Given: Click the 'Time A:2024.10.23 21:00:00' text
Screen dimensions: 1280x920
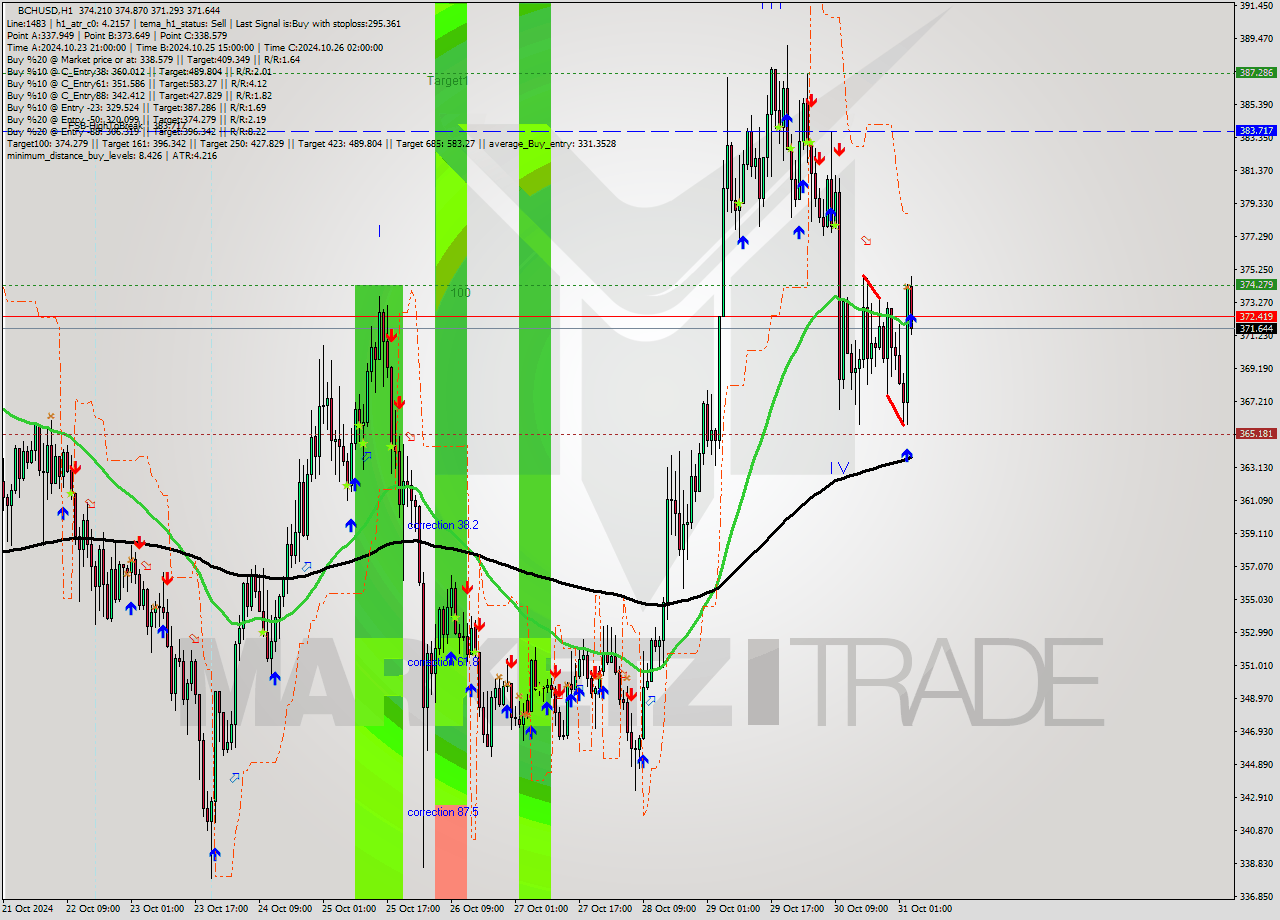Looking at the screenshot, I should pyautogui.click(x=66, y=48).
